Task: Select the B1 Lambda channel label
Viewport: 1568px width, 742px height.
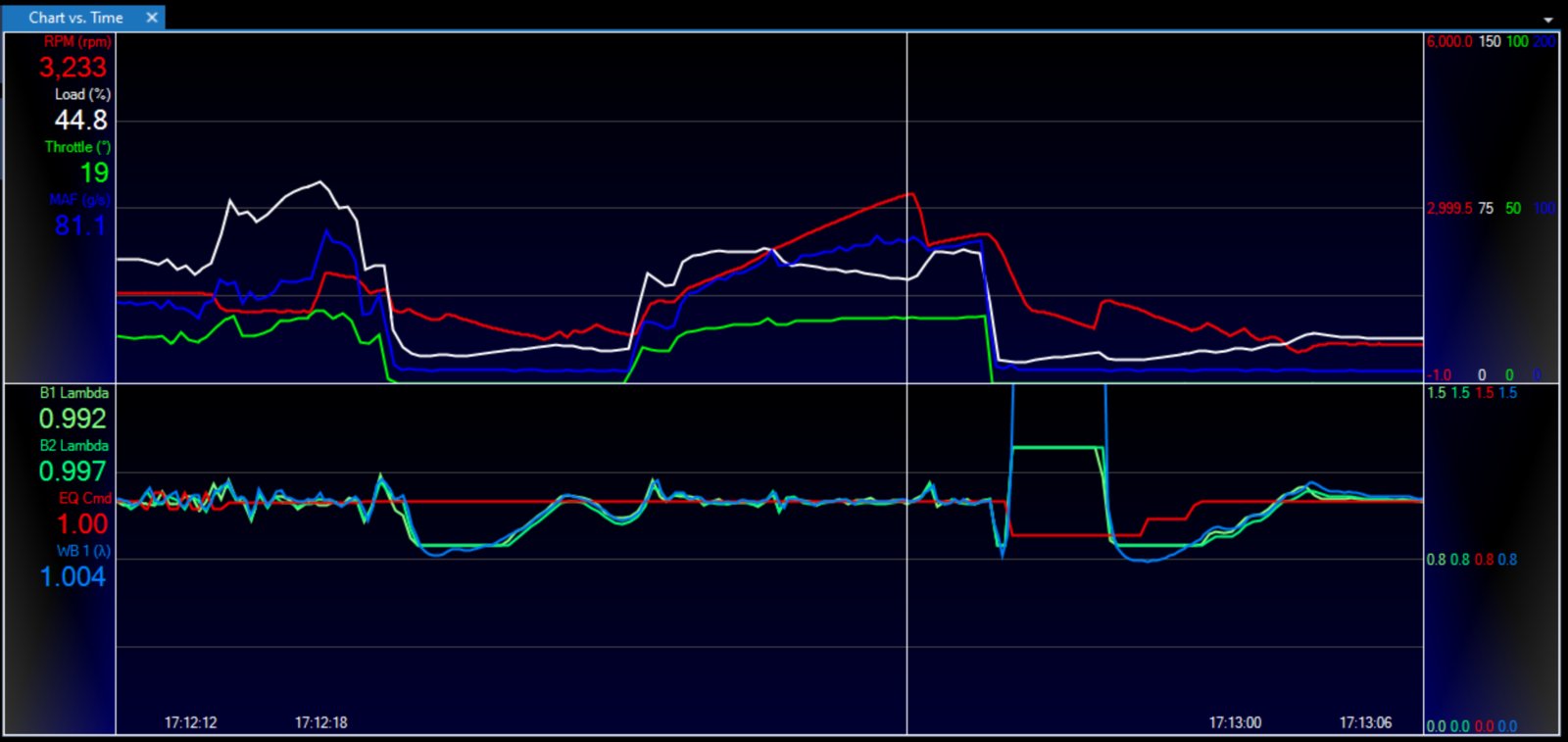Action: [73, 393]
